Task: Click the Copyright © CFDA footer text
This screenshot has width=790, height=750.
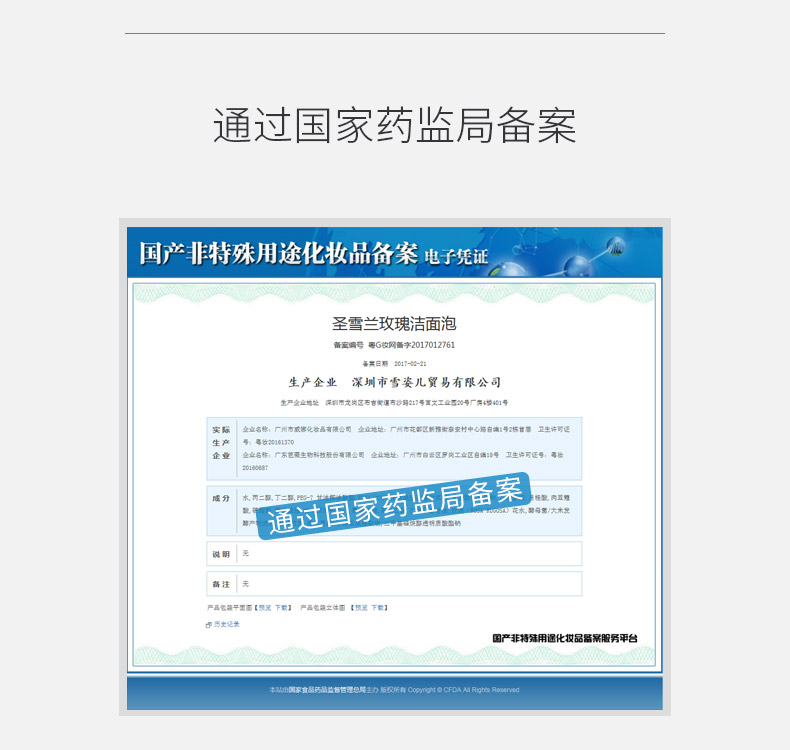Action: tap(463, 690)
